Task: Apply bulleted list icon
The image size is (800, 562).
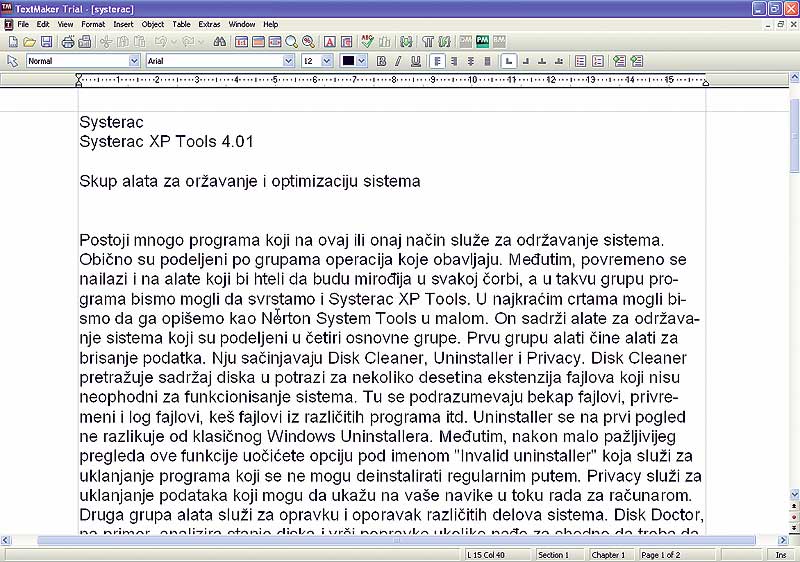Action: [x=580, y=61]
